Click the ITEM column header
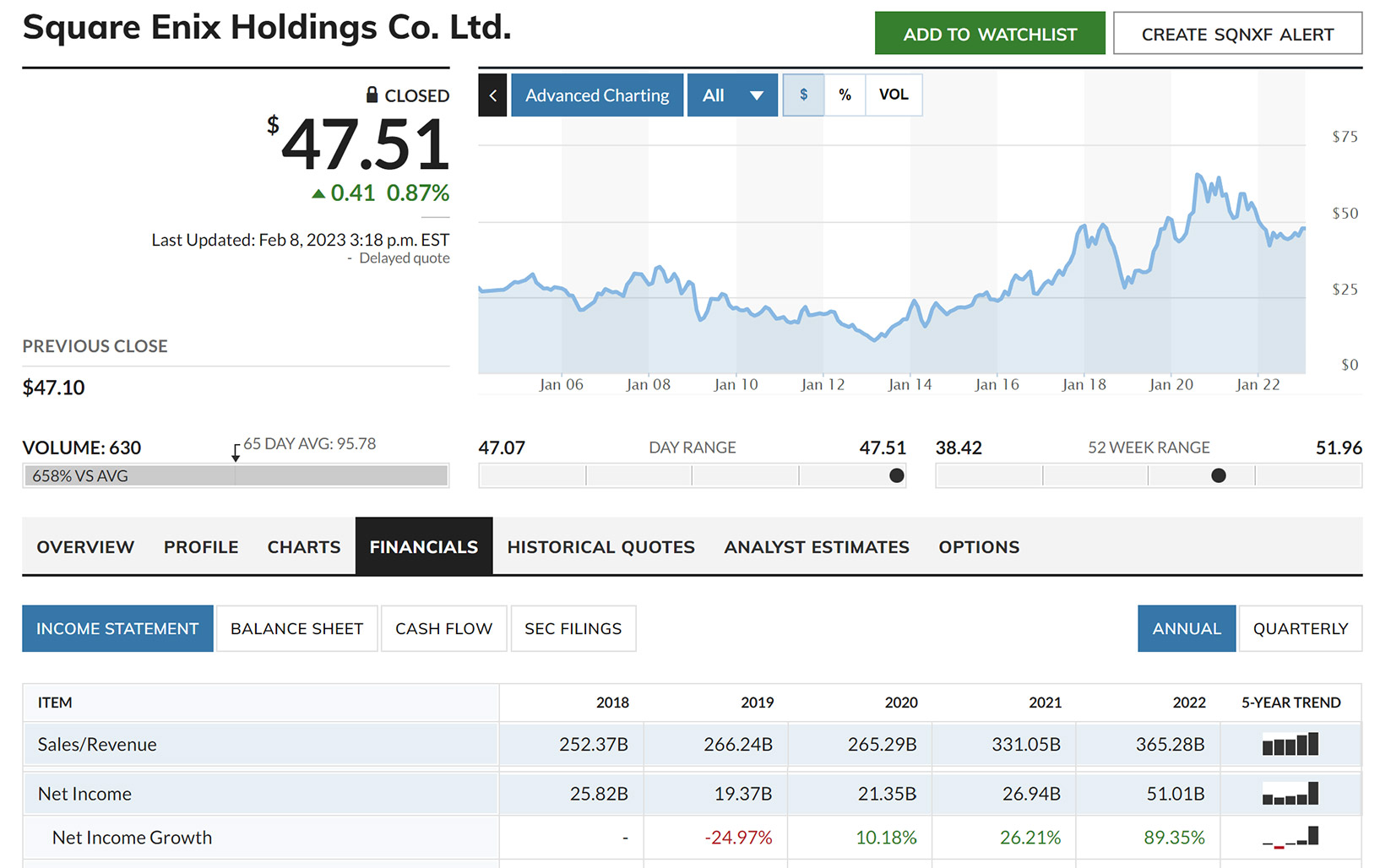The image size is (1380, 868). click(55, 703)
